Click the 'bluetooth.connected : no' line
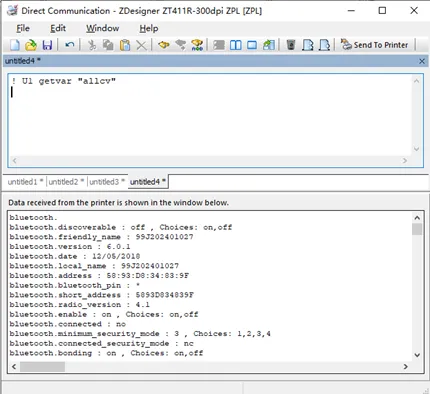The image size is (430, 394). (67, 324)
